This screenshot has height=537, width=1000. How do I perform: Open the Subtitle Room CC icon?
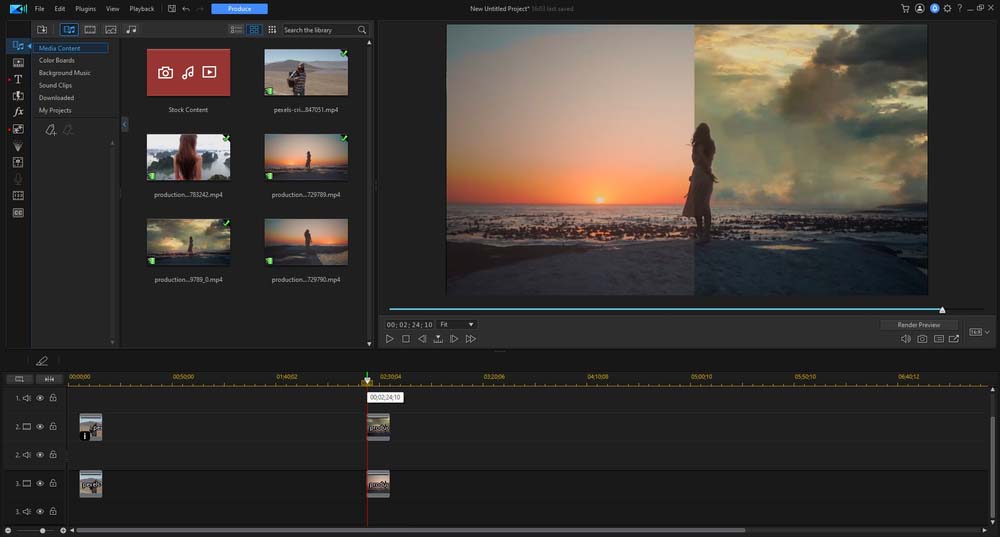18,213
